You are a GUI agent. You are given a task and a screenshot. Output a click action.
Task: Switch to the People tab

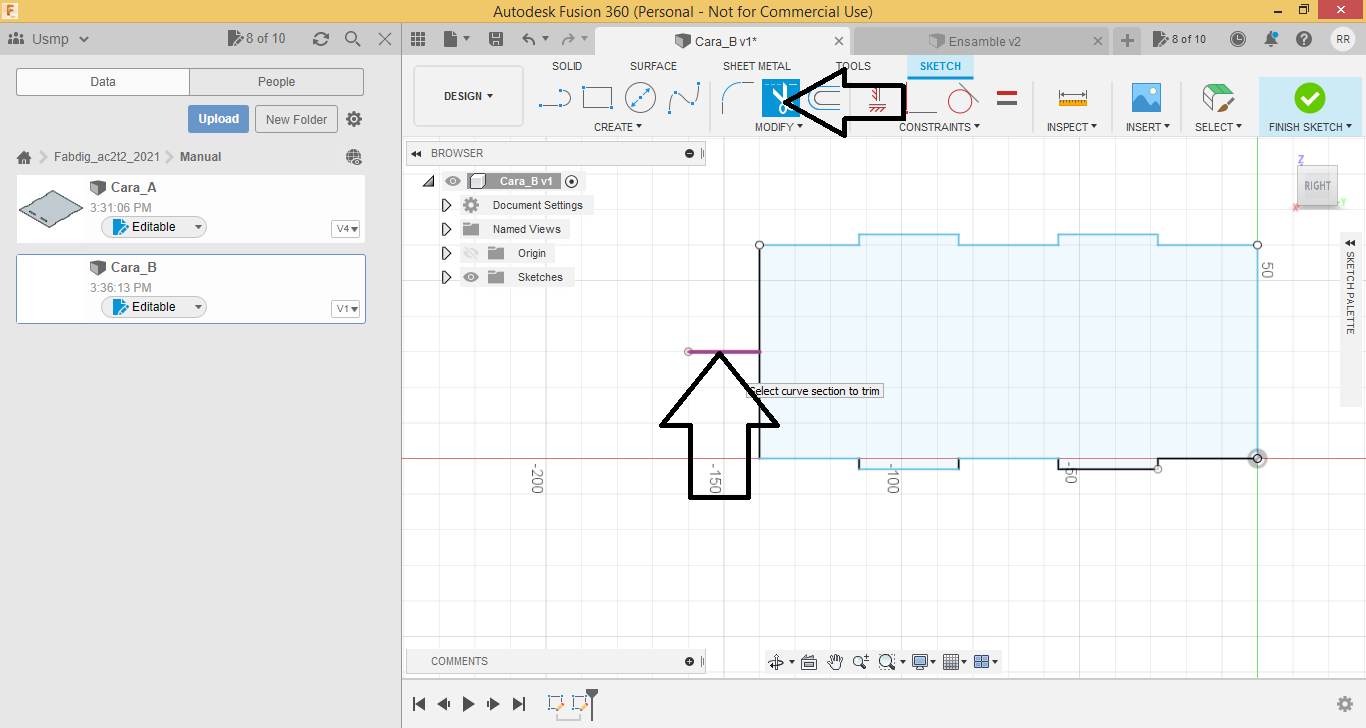tap(276, 82)
